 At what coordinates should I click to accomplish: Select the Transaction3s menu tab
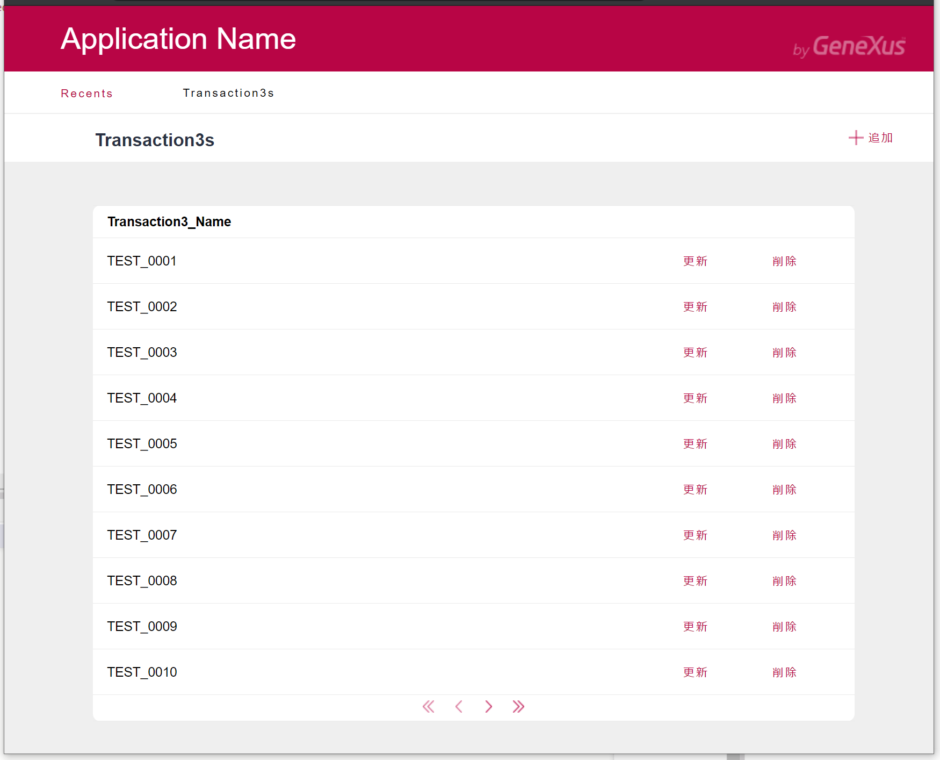point(228,93)
